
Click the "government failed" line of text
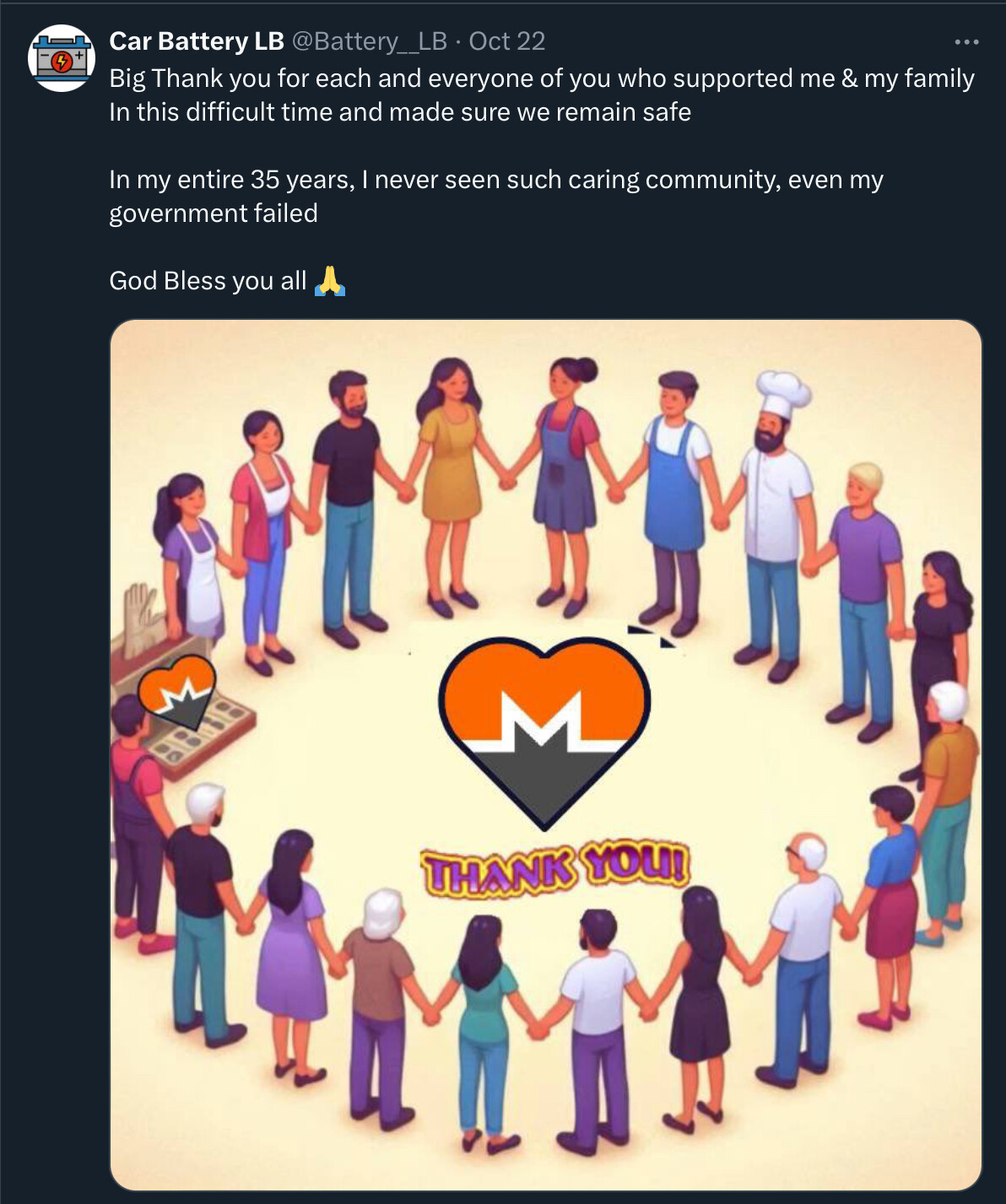[x=214, y=213]
